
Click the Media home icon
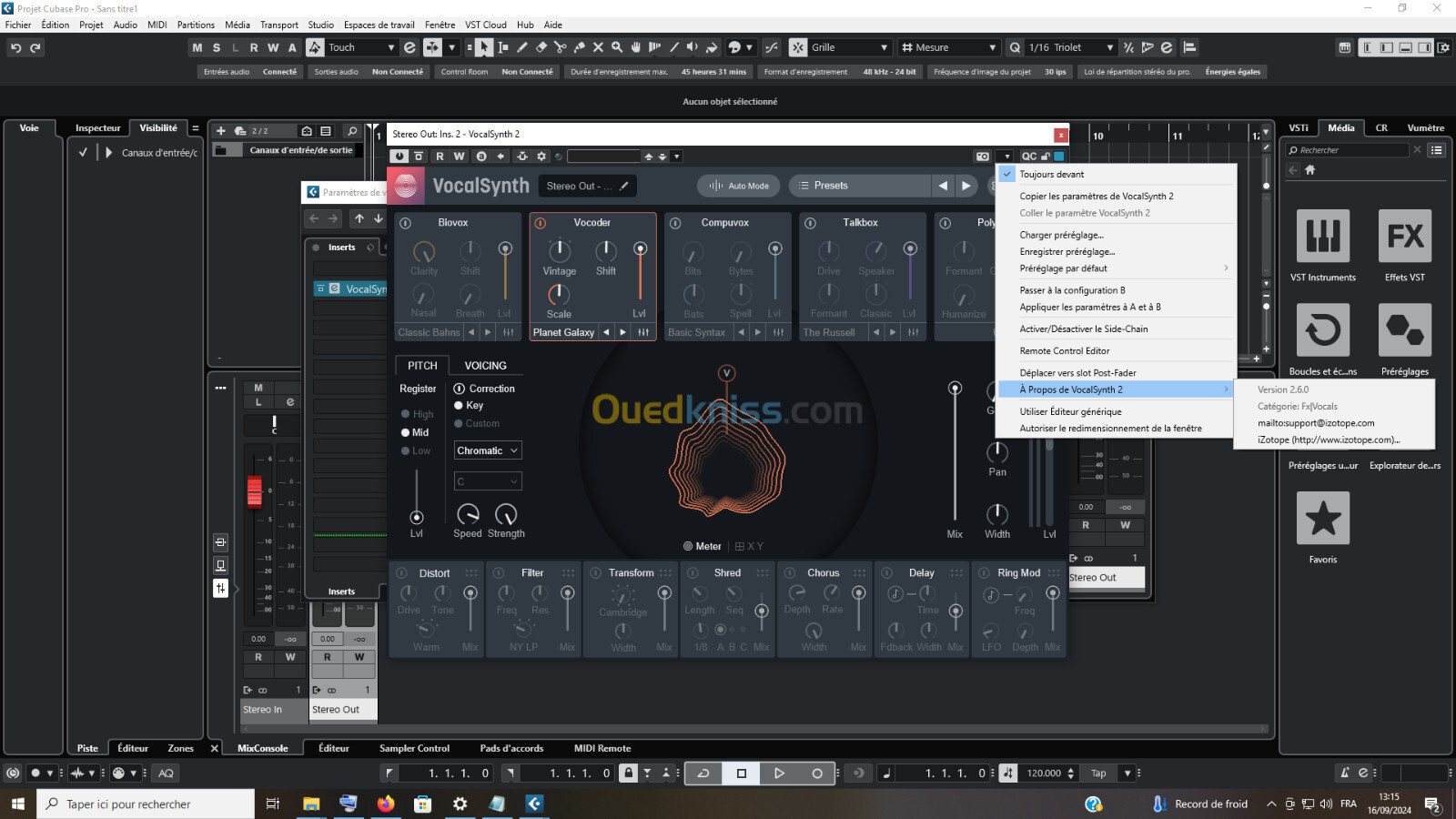point(1310,170)
